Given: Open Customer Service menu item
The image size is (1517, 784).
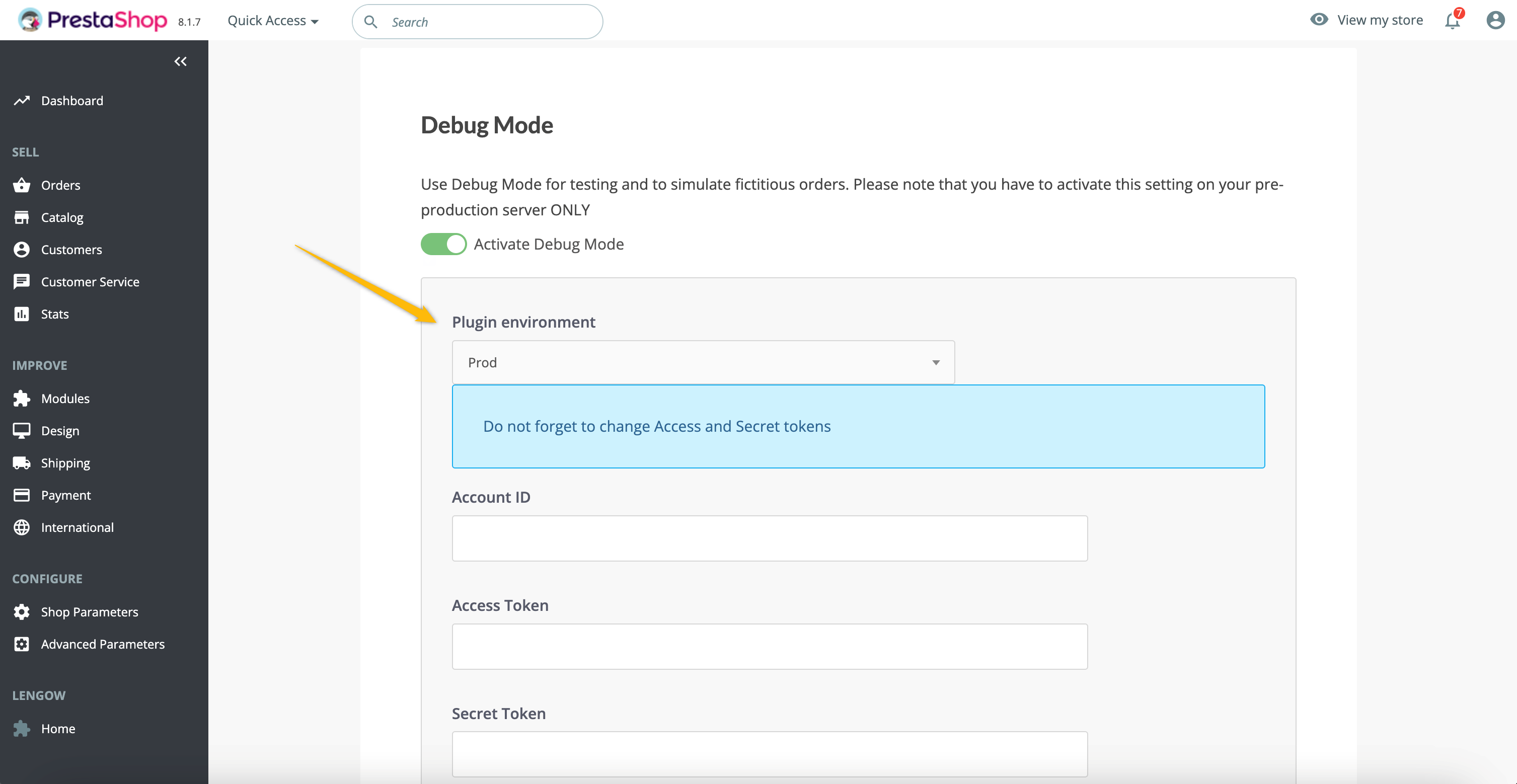Looking at the screenshot, I should [90, 282].
